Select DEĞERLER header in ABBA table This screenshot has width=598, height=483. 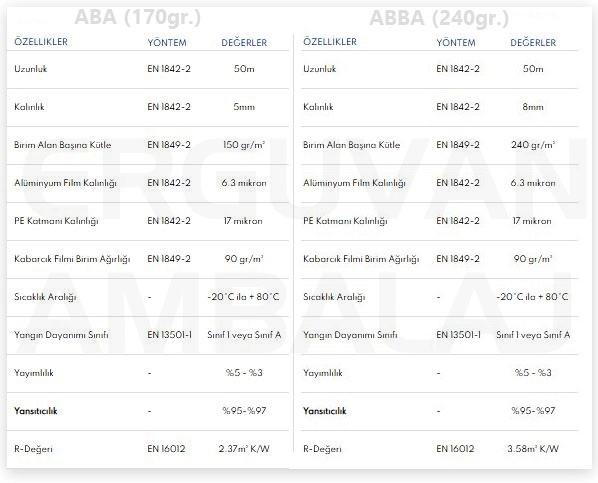(x=533, y=42)
